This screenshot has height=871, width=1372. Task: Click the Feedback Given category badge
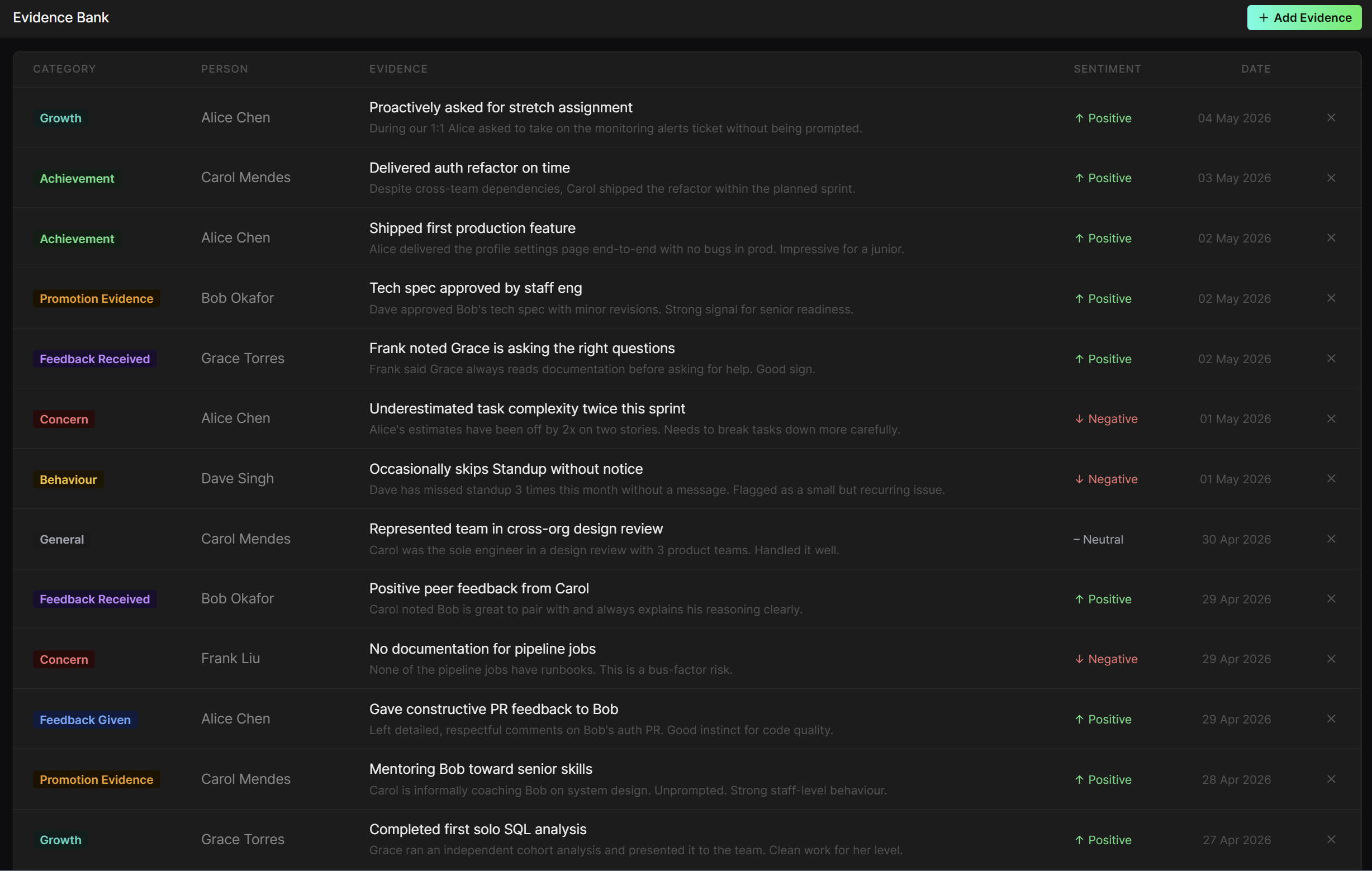(86, 720)
